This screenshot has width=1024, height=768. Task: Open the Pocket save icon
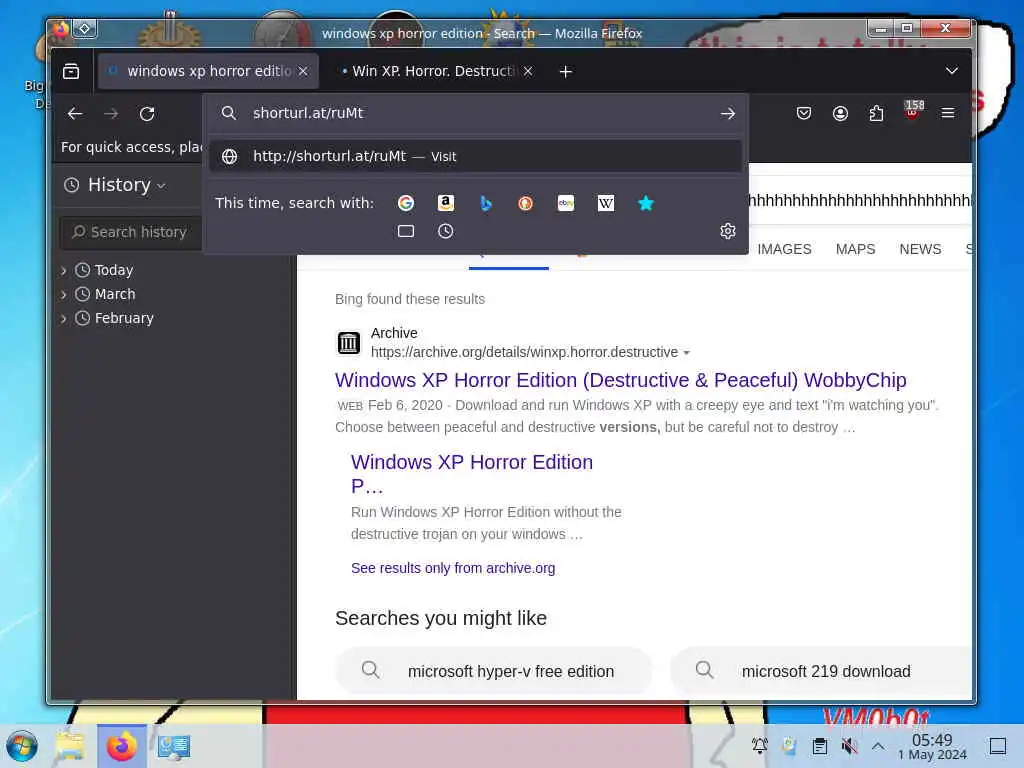click(804, 114)
